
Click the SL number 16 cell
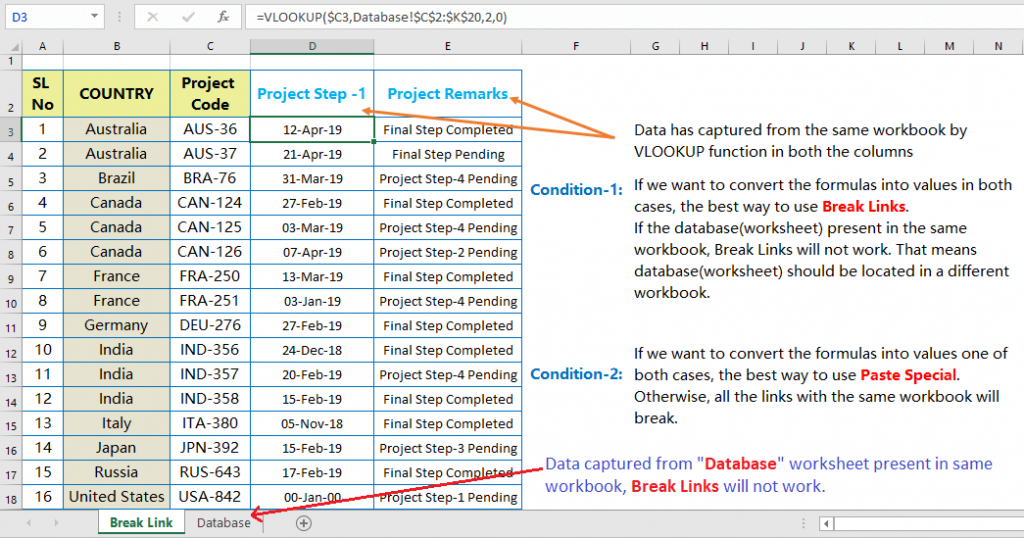(42, 497)
